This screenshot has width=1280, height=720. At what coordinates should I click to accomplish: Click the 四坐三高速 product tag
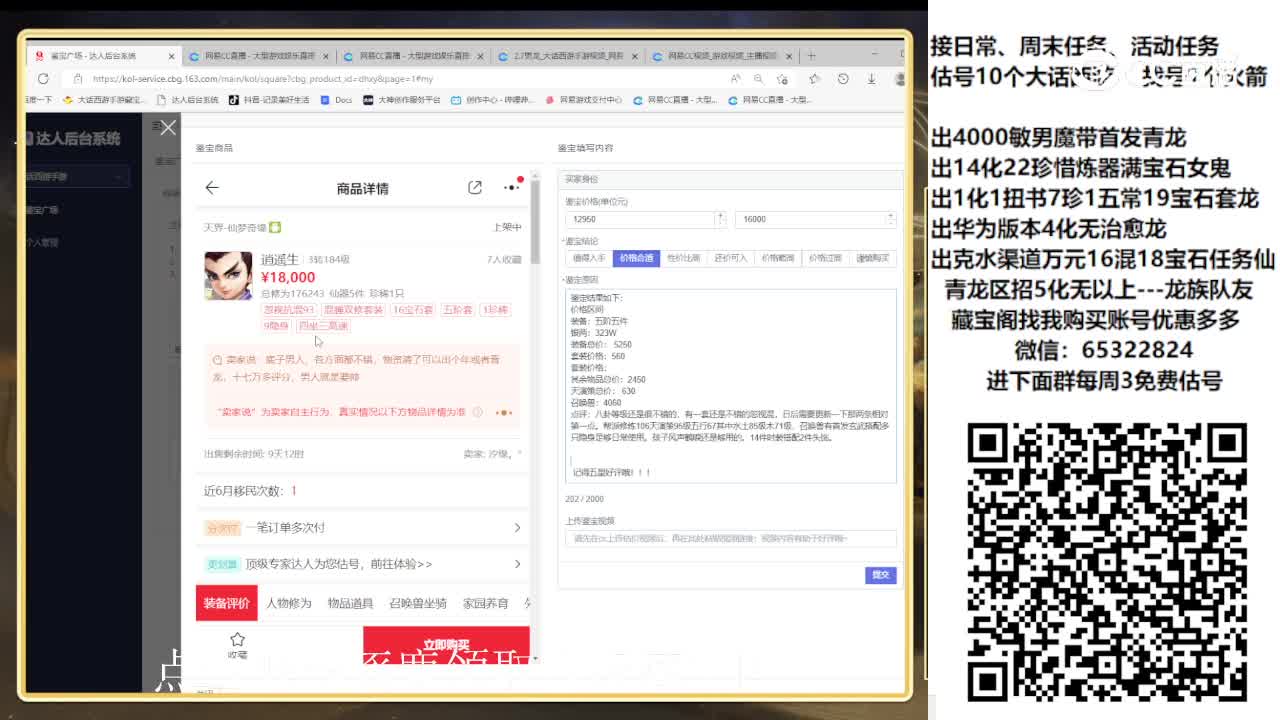(322, 326)
